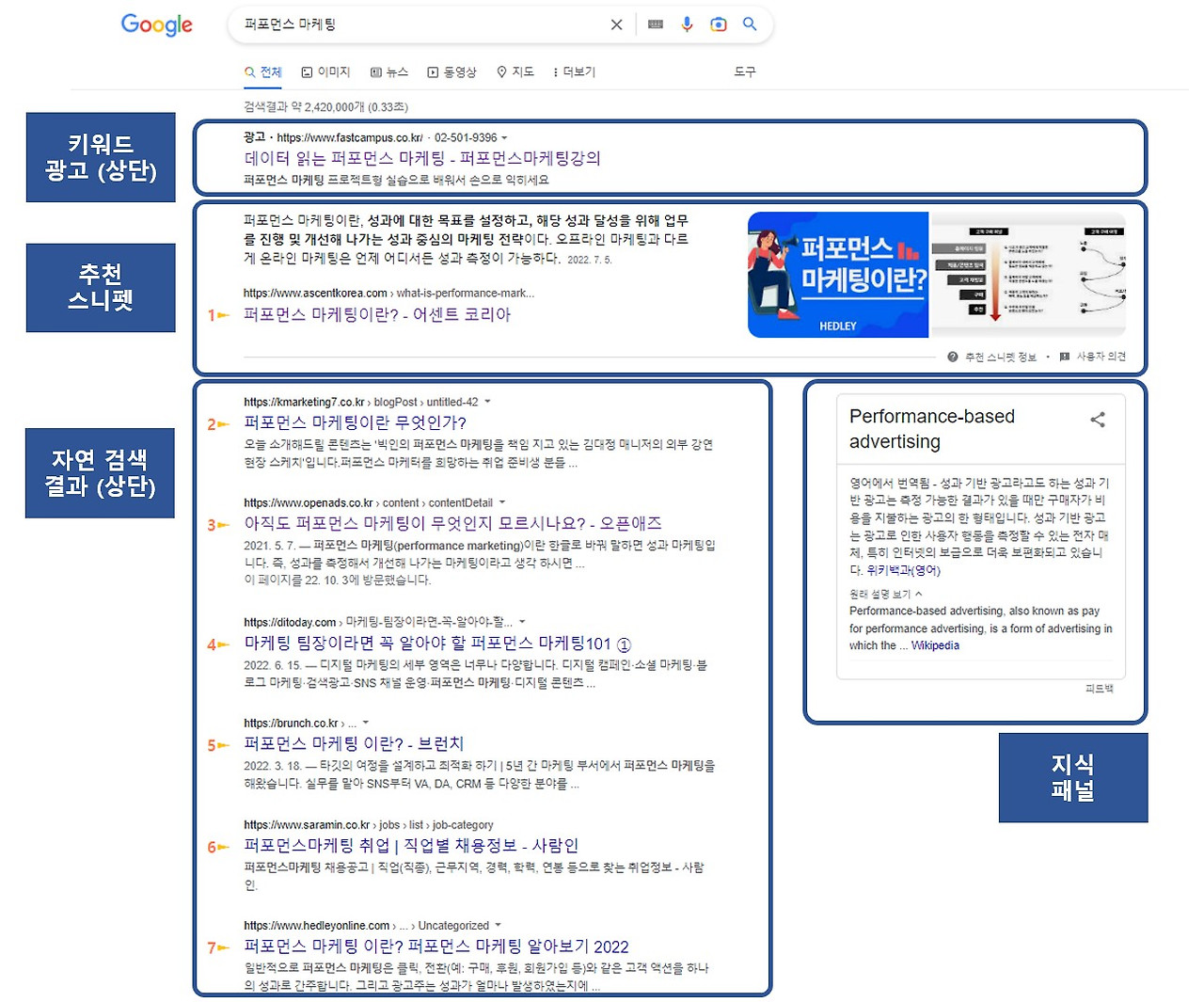This screenshot has width=1204, height=1002.
Task: Go to the Google logo homepage
Action: (x=157, y=24)
